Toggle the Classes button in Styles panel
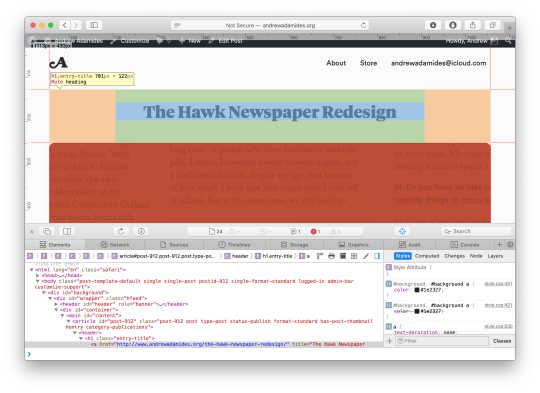 [x=502, y=341]
